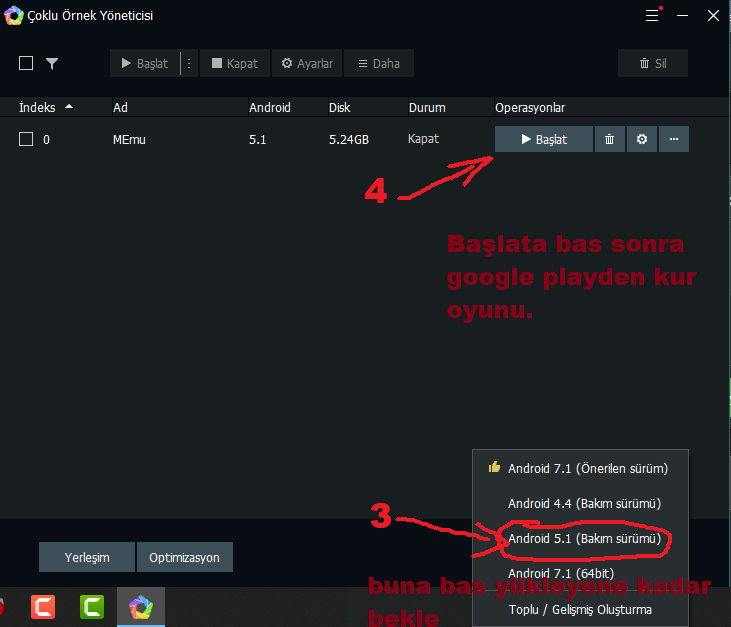The image size is (731, 627).
Task: Open the three-dot dropdown beside toolbar Başlat
Action: coord(189,63)
